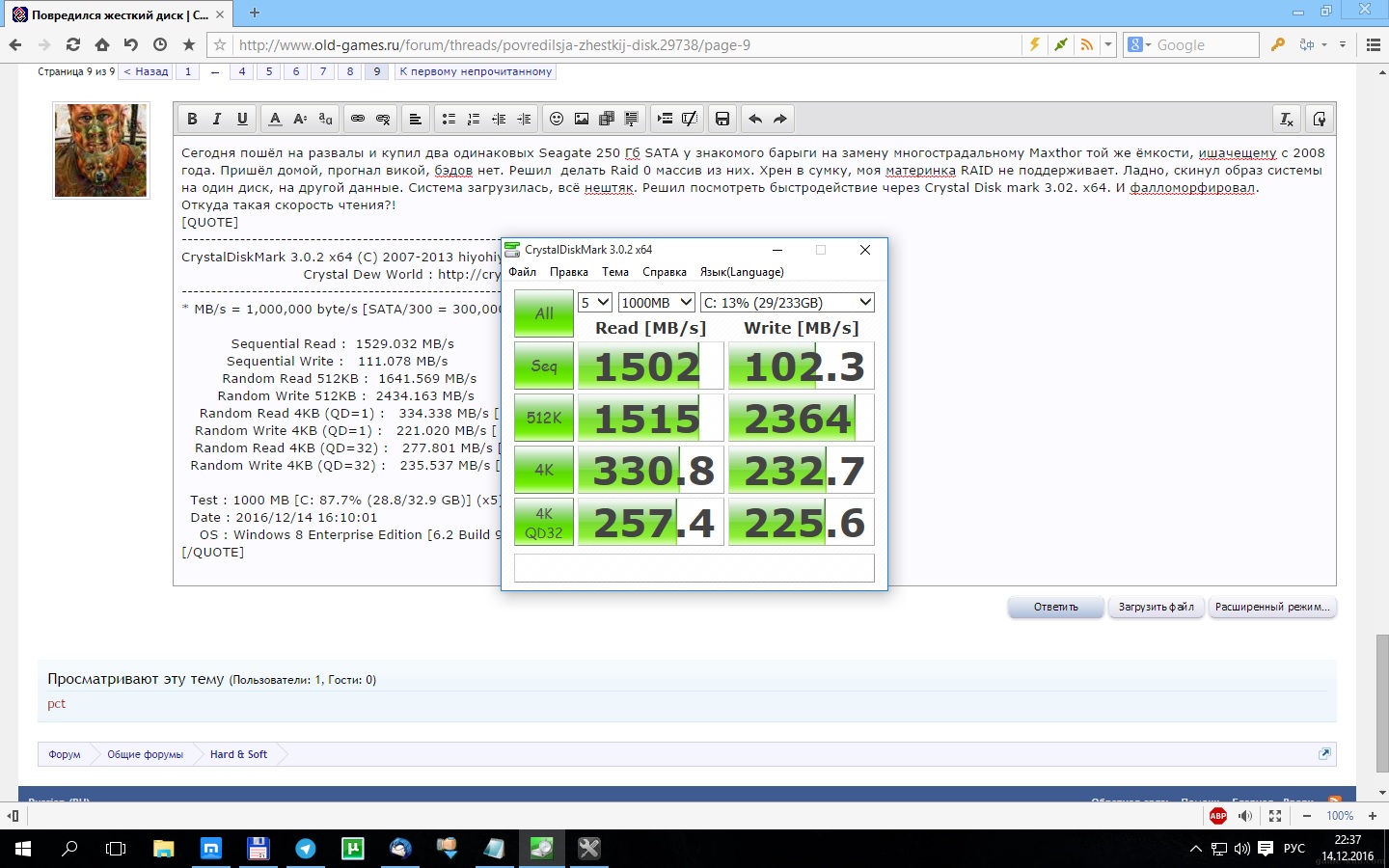Click the remove formatting icon
The width and height of the screenshot is (1389, 868).
point(1286,119)
